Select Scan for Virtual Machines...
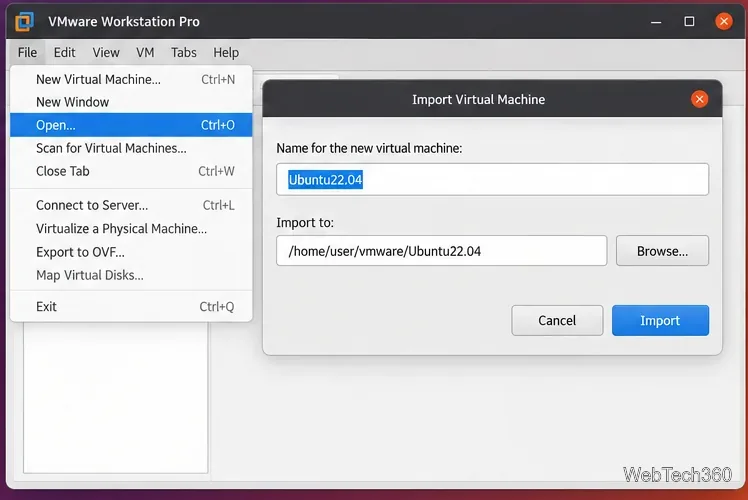 (131, 148)
